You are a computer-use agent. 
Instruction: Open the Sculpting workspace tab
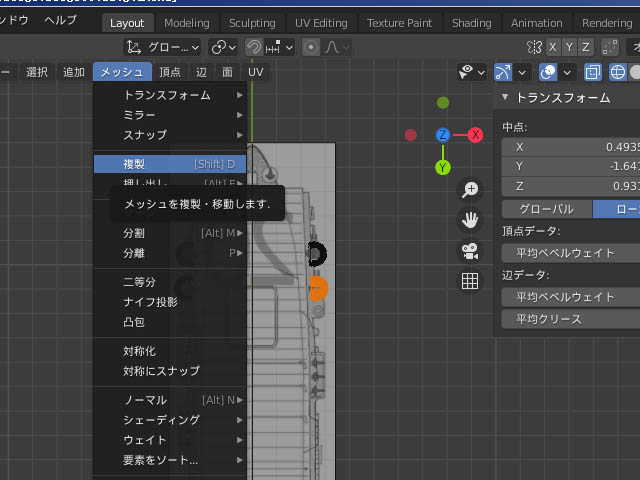(252, 23)
